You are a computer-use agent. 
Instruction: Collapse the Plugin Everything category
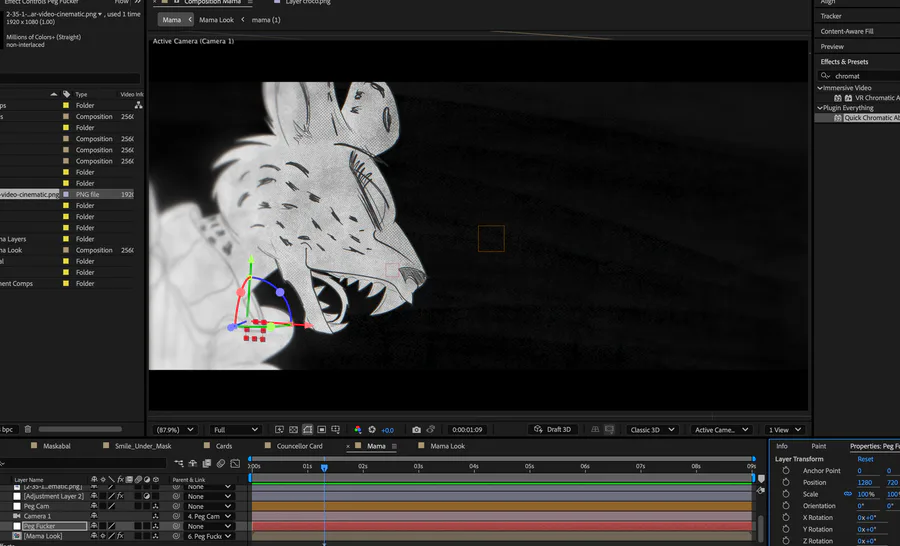[820, 108]
